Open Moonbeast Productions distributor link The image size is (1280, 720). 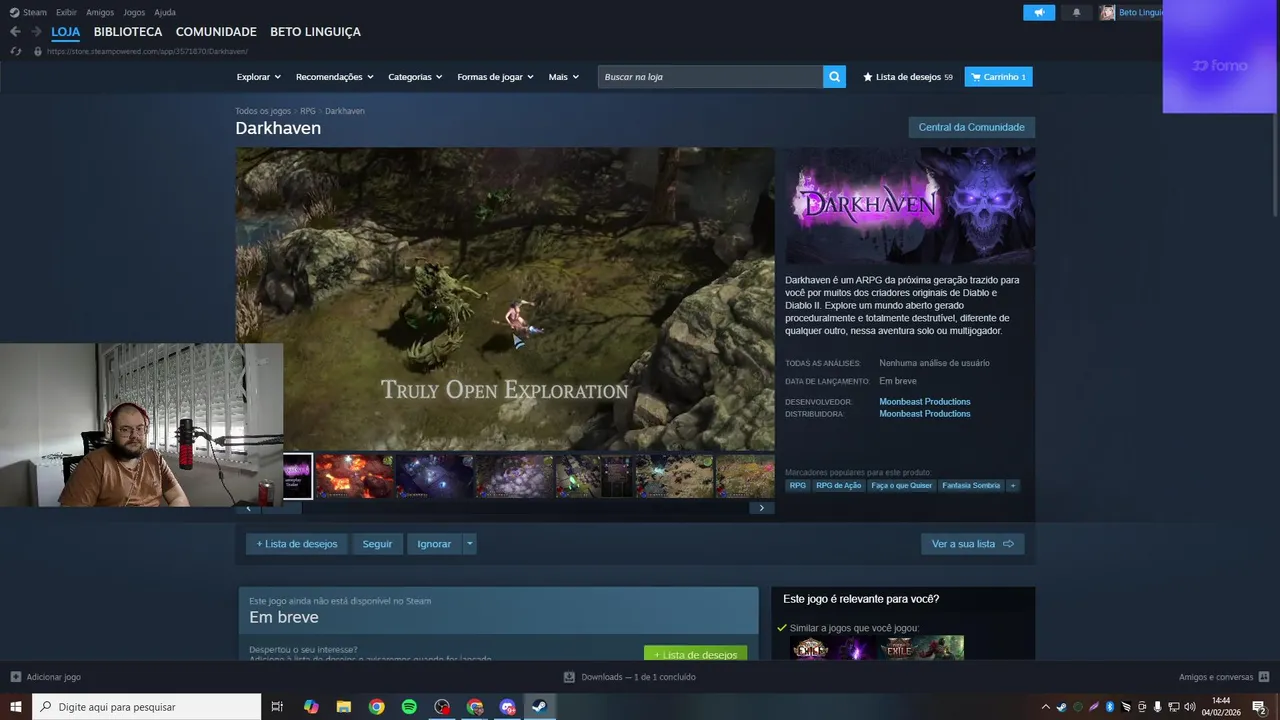click(x=925, y=414)
